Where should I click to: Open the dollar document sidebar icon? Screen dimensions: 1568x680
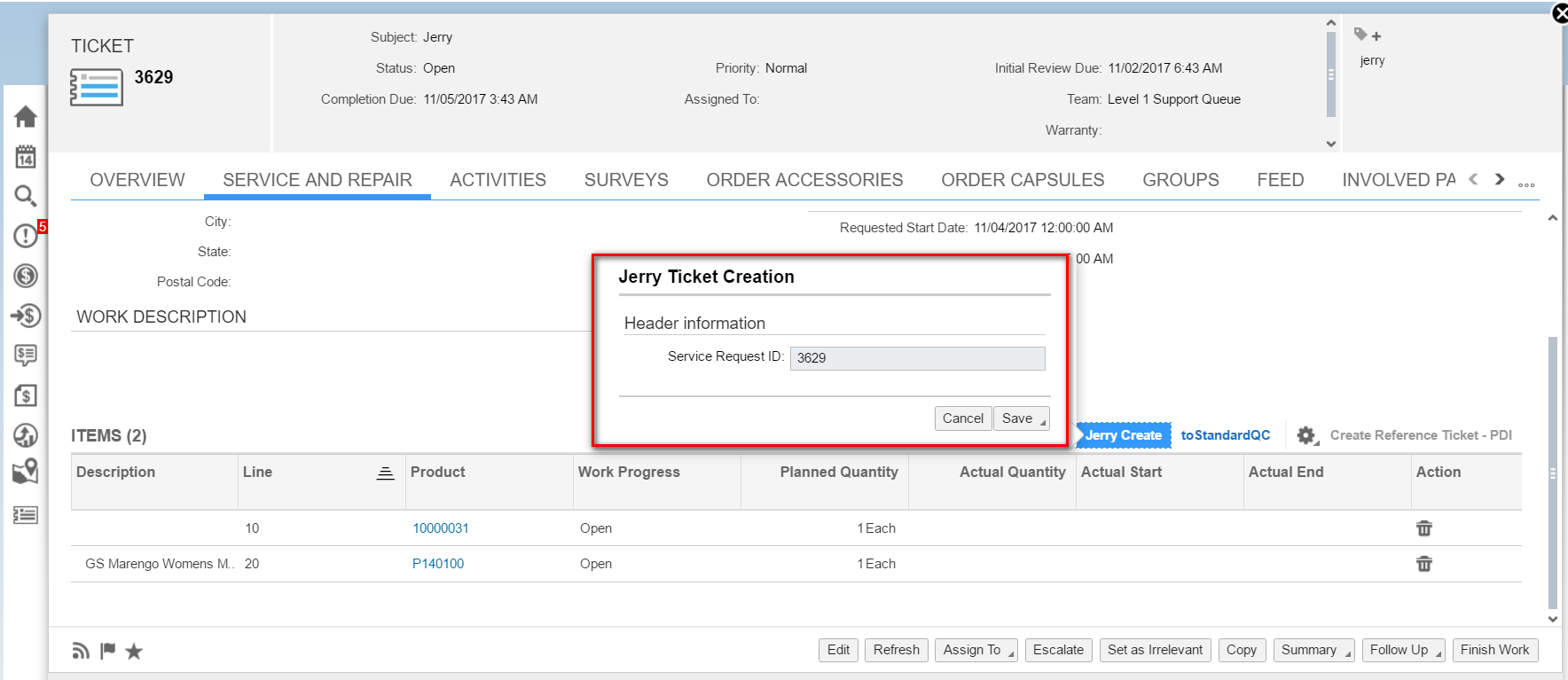tap(26, 395)
